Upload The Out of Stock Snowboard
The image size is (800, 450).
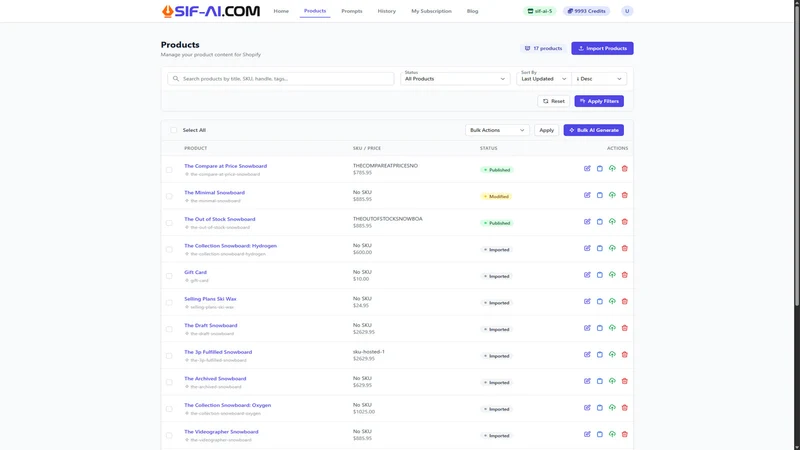612,221
